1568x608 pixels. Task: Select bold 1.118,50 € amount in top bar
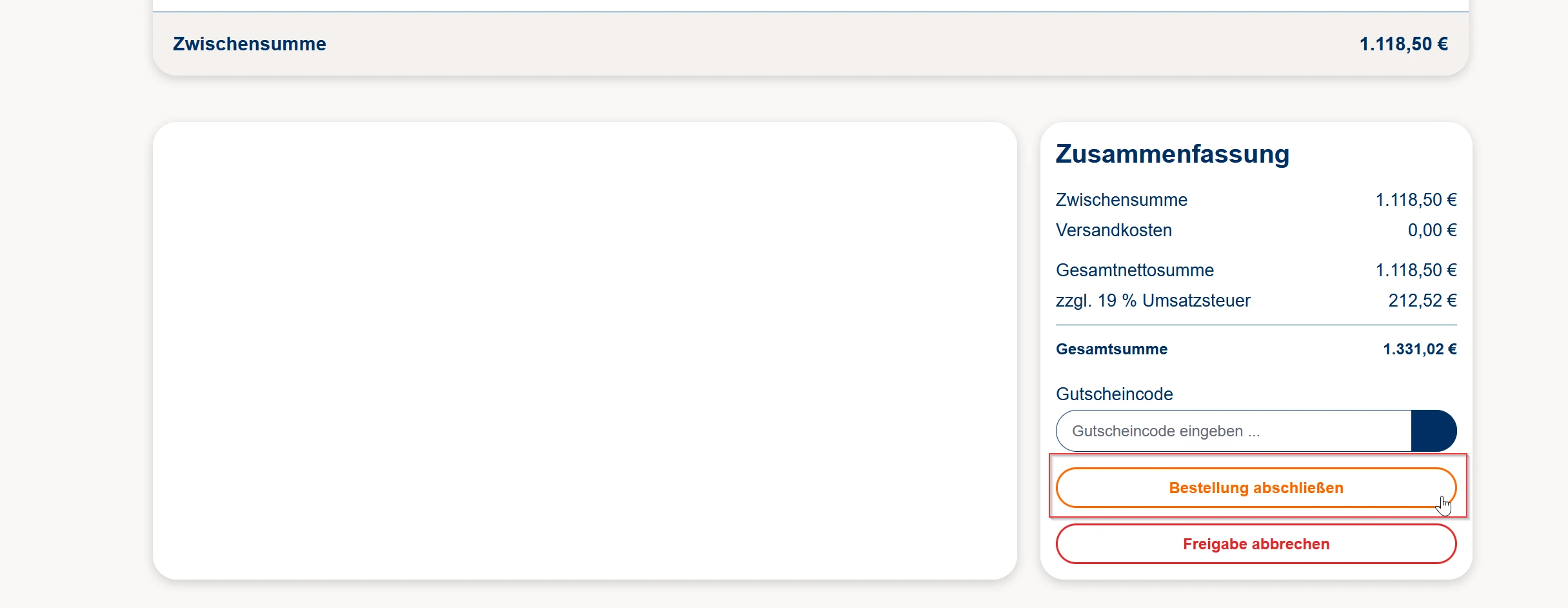pos(1403,44)
